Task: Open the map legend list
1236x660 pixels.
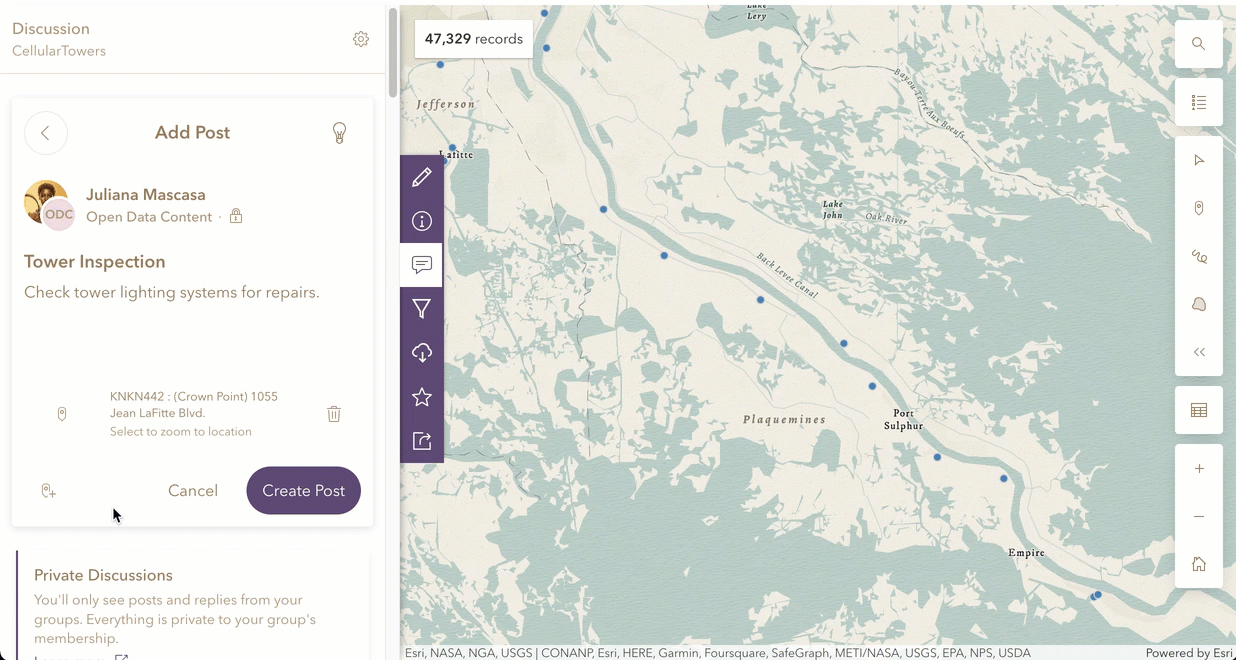Action: tap(1199, 102)
